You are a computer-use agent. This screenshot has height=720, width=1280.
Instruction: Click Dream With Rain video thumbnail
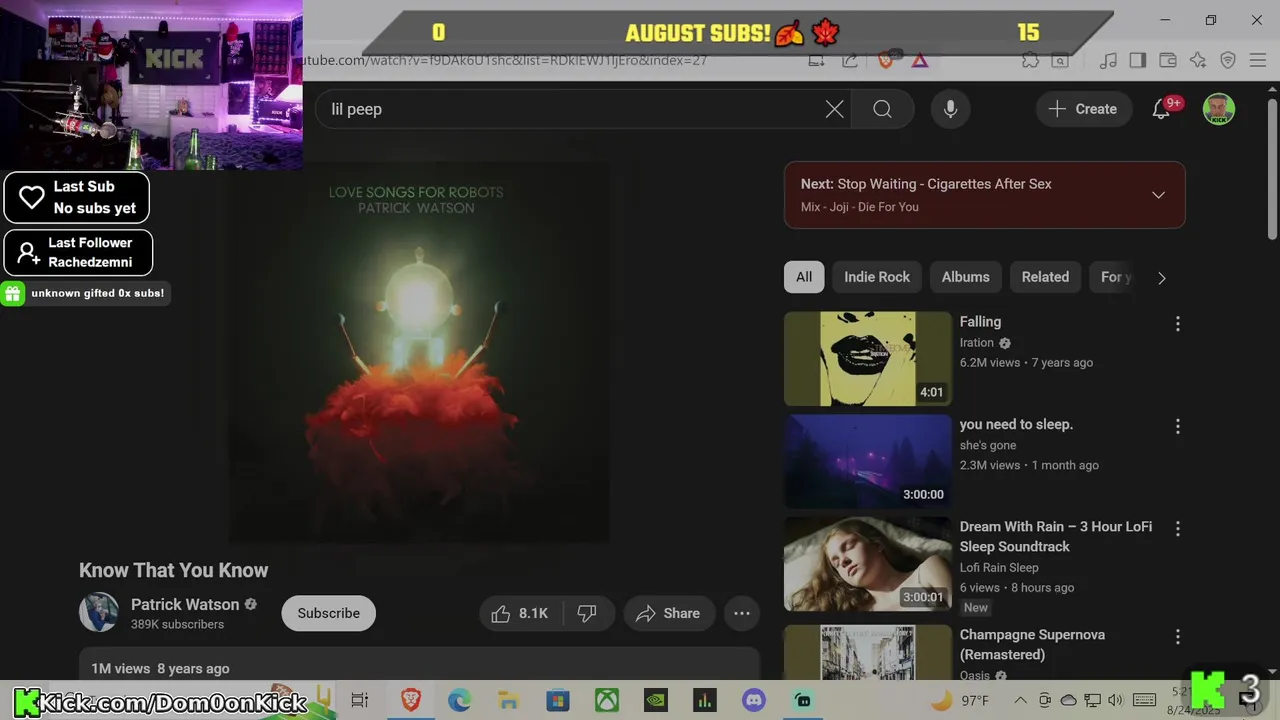(868, 564)
